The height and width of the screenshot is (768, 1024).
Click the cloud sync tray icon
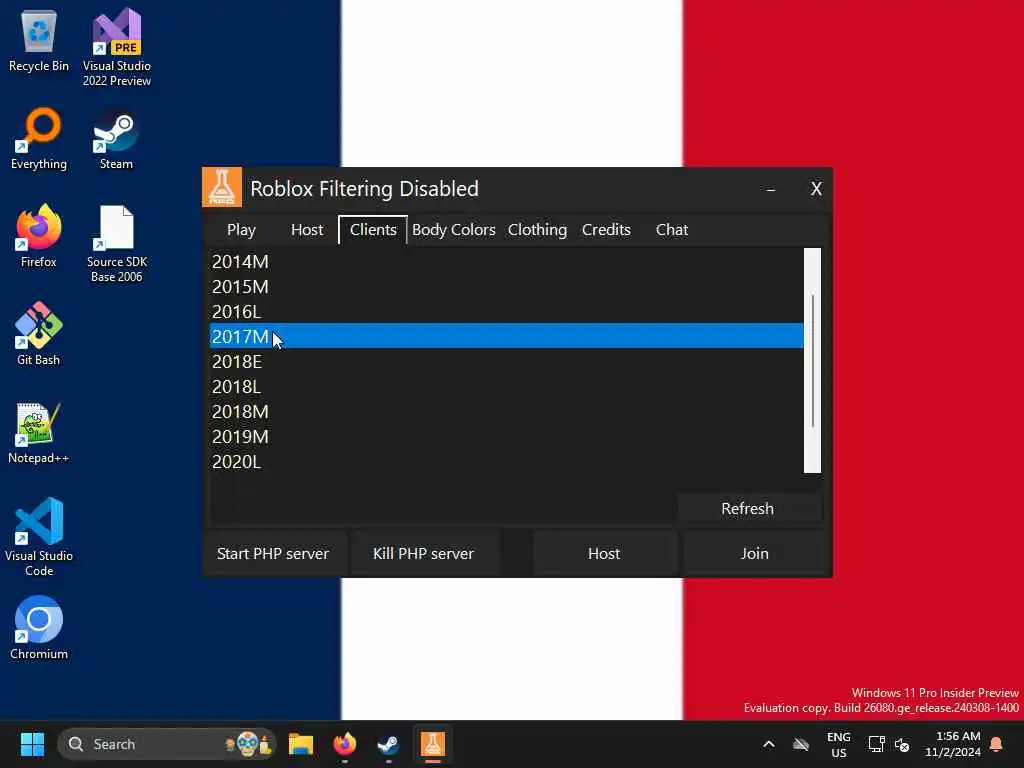pos(801,744)
